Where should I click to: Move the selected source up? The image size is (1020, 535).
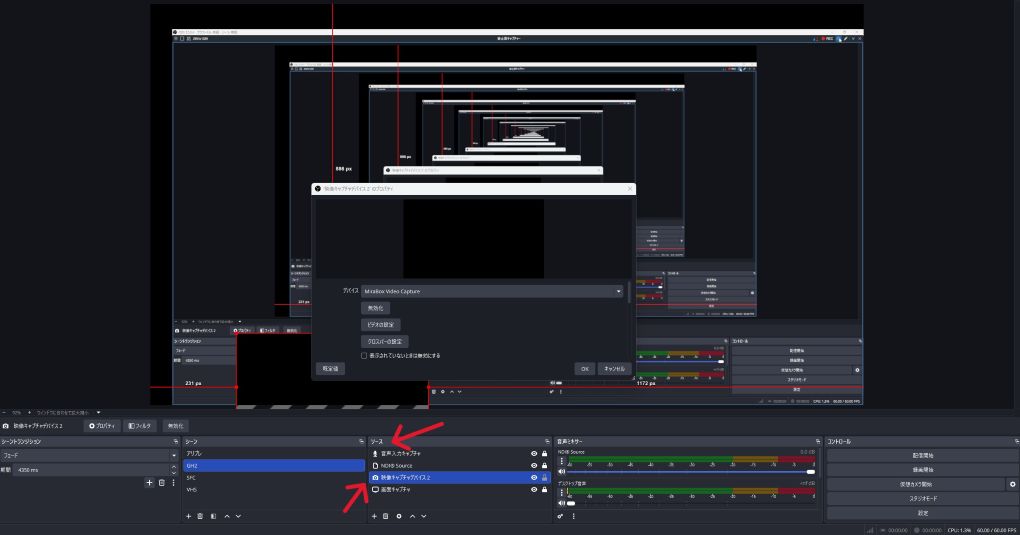coord(411,516)
